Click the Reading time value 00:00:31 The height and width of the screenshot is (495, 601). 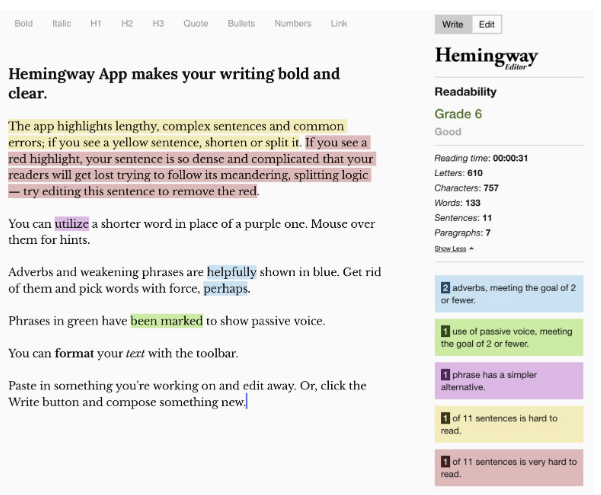point(510,158)
